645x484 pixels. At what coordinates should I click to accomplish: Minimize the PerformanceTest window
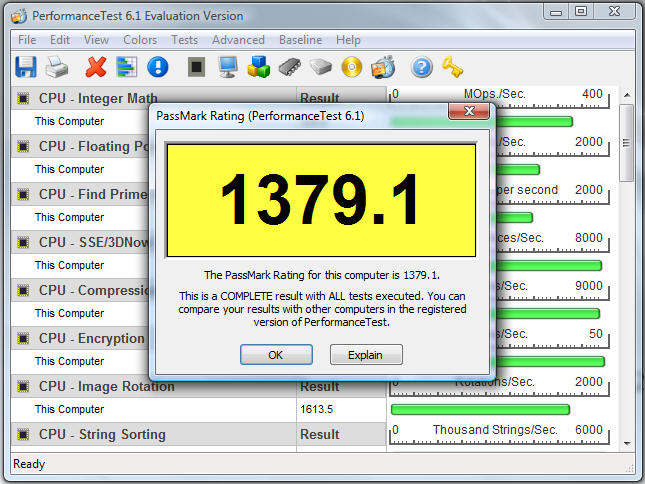[x=556, y=12]
